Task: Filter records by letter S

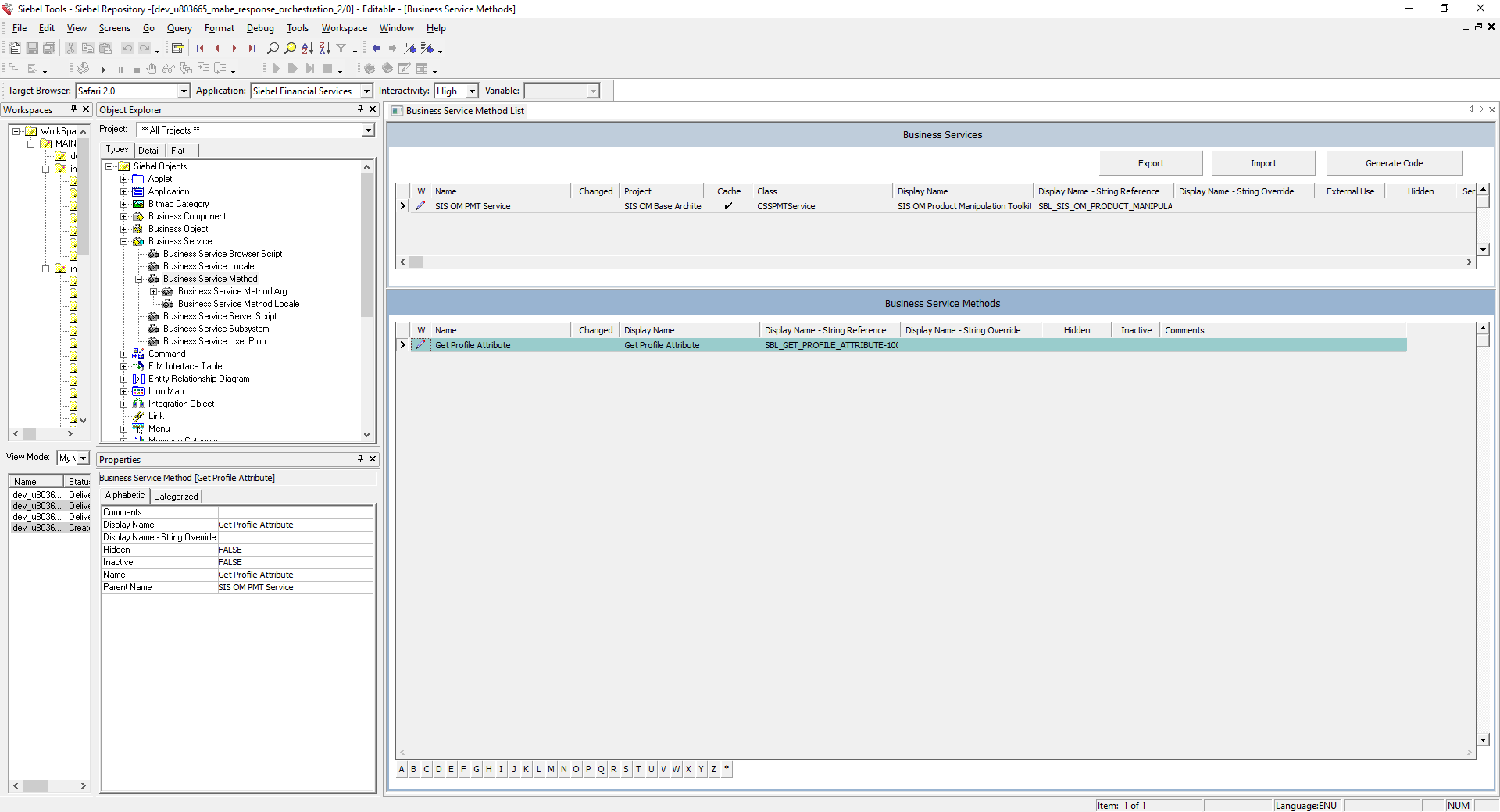Action: click(627, 769)
